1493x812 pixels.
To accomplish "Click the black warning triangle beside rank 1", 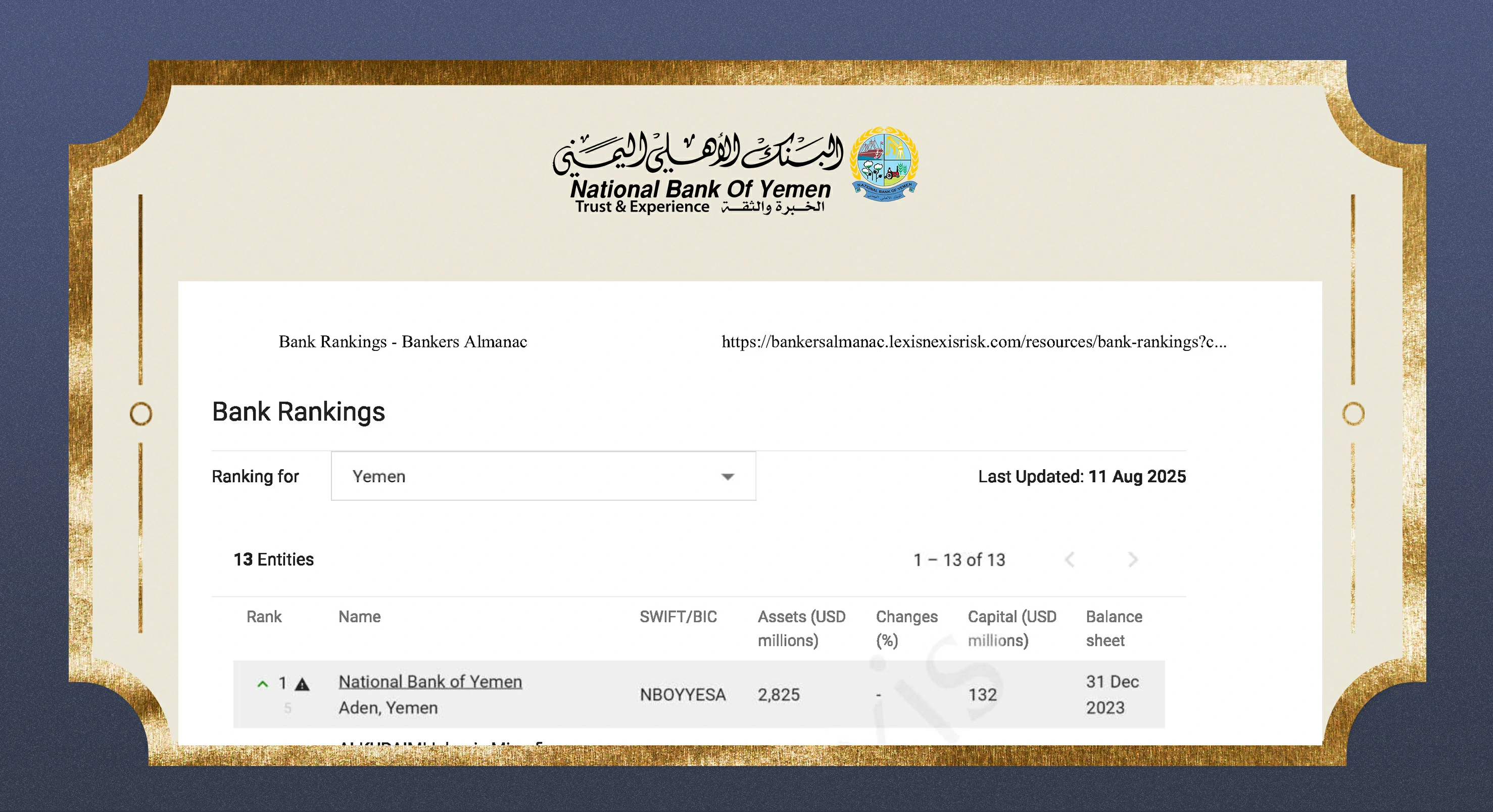I will [302, 685].
